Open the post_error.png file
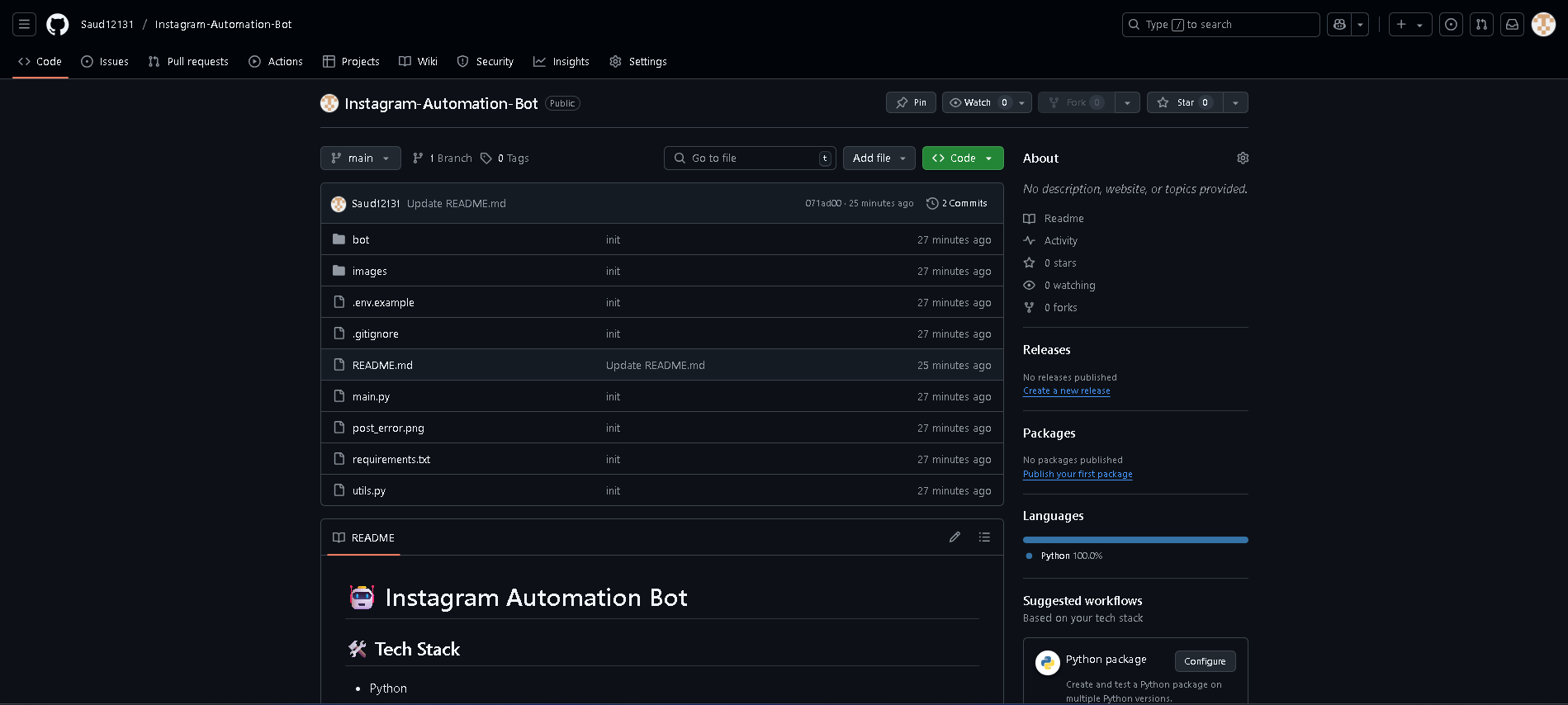The width and height of the screenshot is (1568, 705). (x=388, y=428)
